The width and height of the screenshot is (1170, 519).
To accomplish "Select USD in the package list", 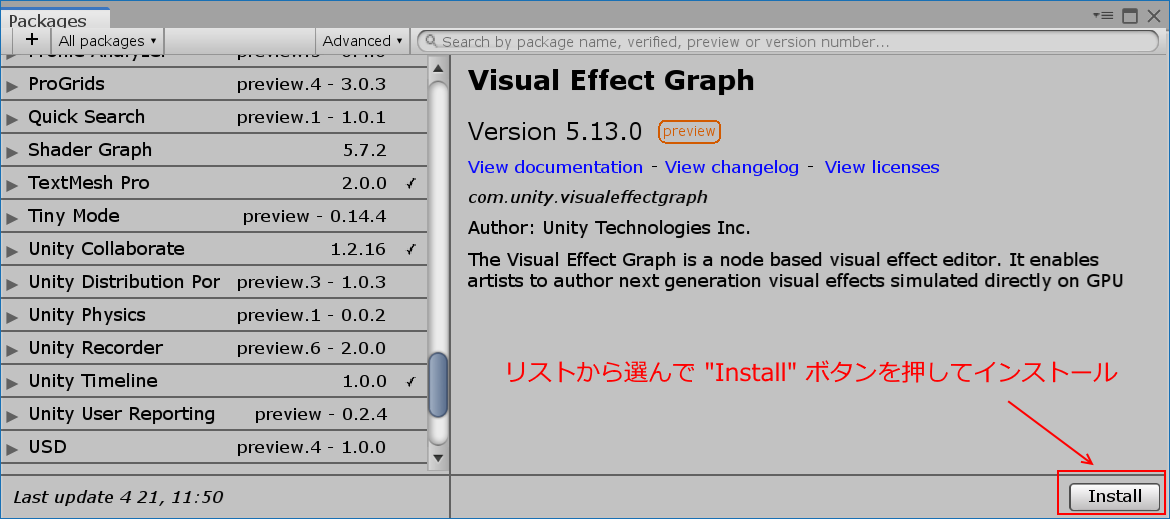I will (x=214, y=447).
